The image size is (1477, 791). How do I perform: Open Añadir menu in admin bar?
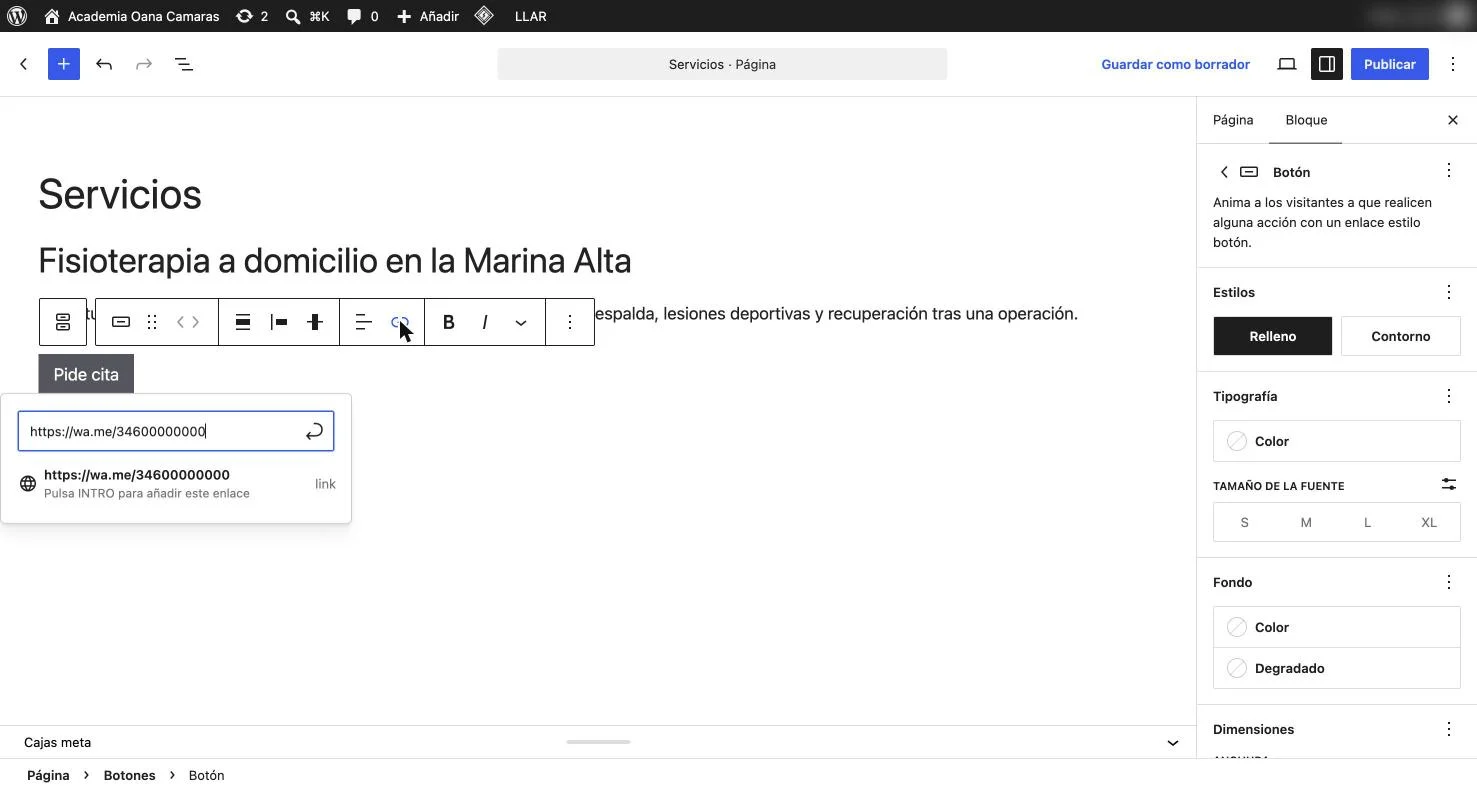pos(428,16)
